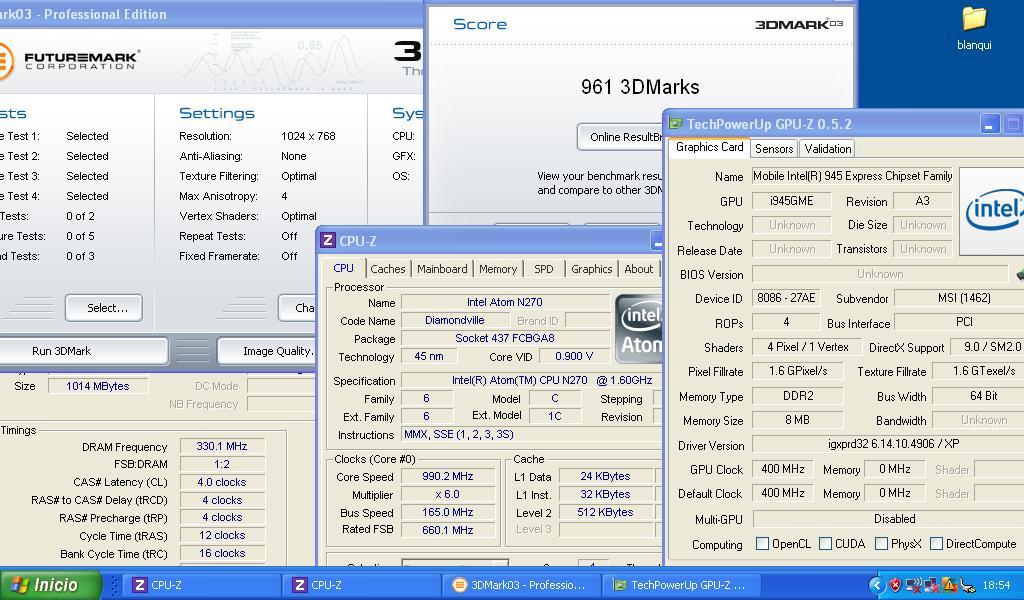
Task: Click the Online ResultBrowser button
Action: (x=620, y=137)
